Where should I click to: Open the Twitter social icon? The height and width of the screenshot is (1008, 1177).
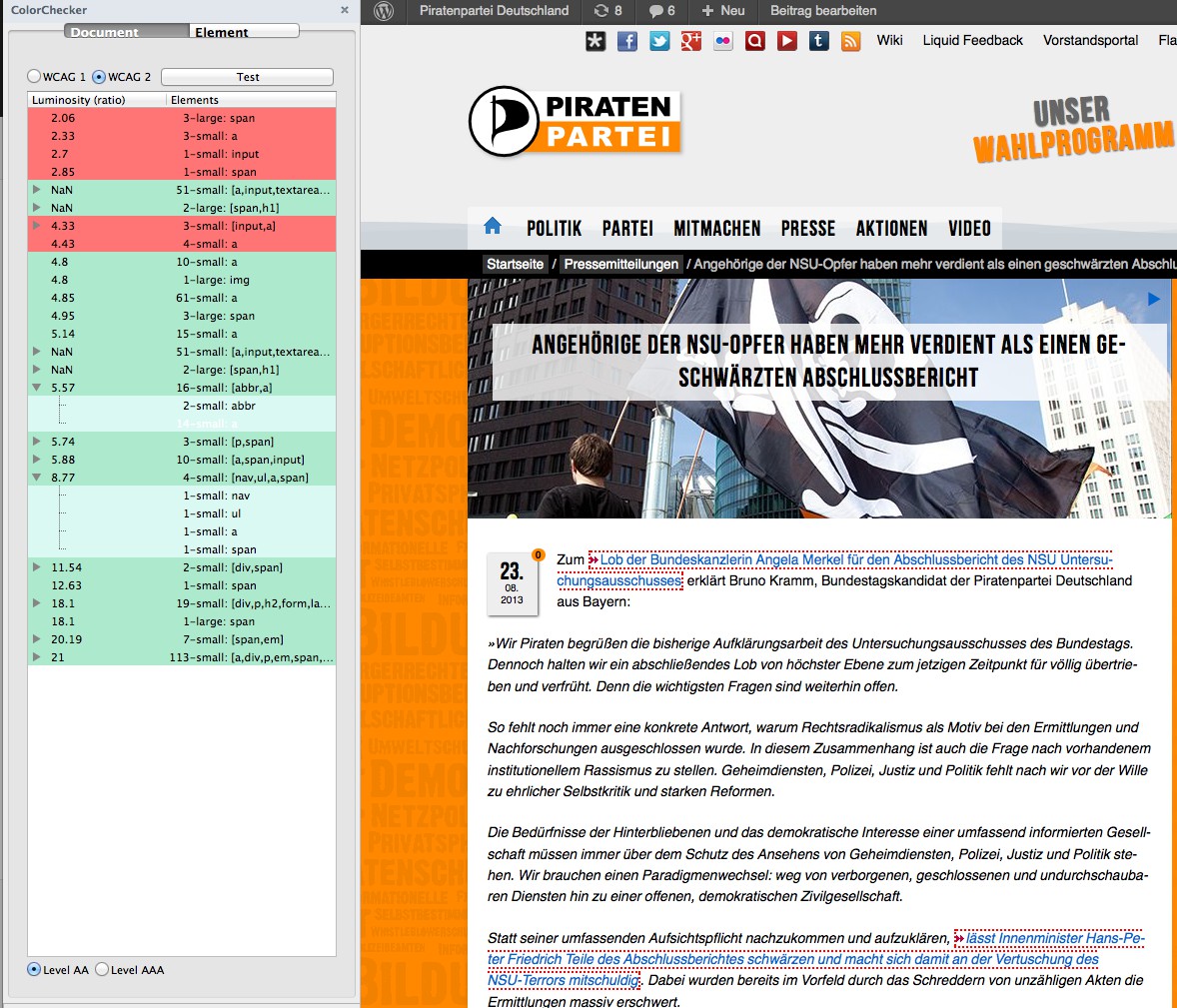[x=659, y=41]
